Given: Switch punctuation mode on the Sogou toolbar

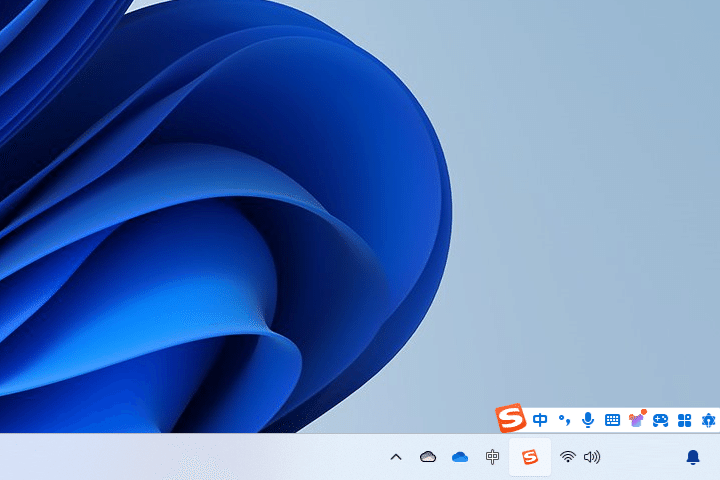Looking at the screenshot, I should [x=564, y=420].
